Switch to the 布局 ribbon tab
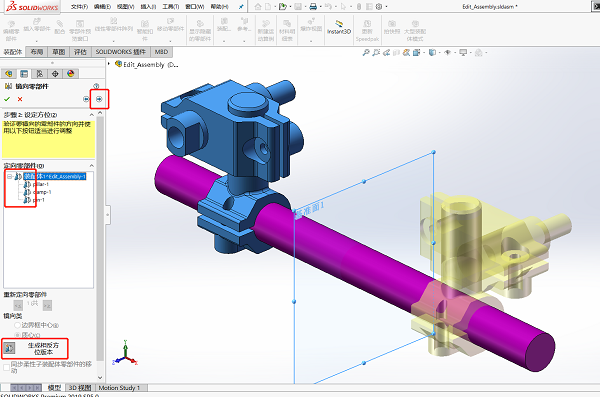 pyautogui.click(x=37, y=52)
